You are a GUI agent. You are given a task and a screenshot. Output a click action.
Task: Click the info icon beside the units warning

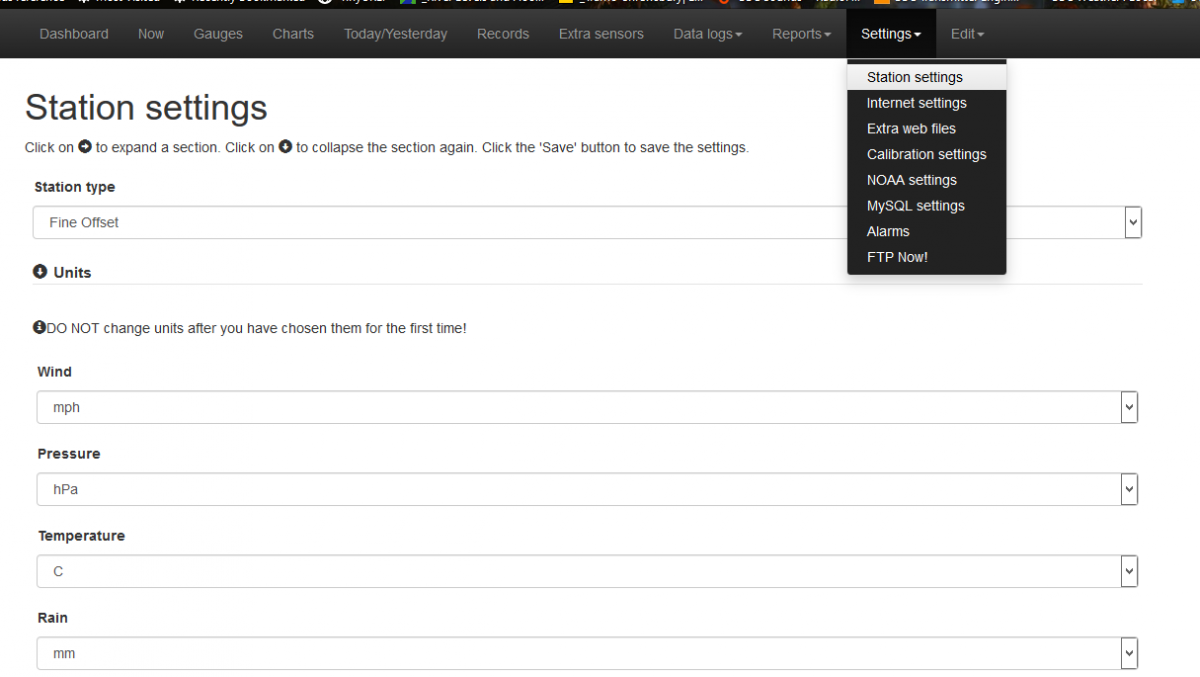click(37, 327)
